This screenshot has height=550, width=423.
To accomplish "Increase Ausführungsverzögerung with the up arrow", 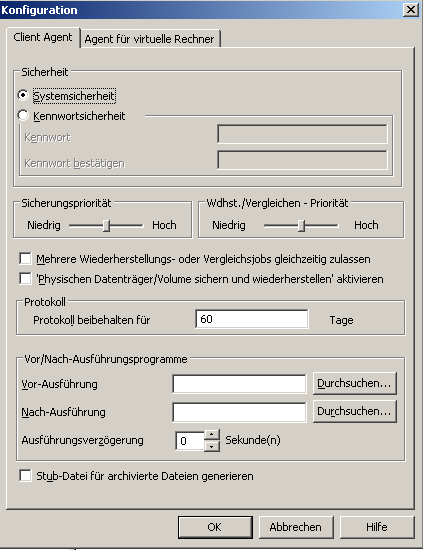I will coord(212,435).
